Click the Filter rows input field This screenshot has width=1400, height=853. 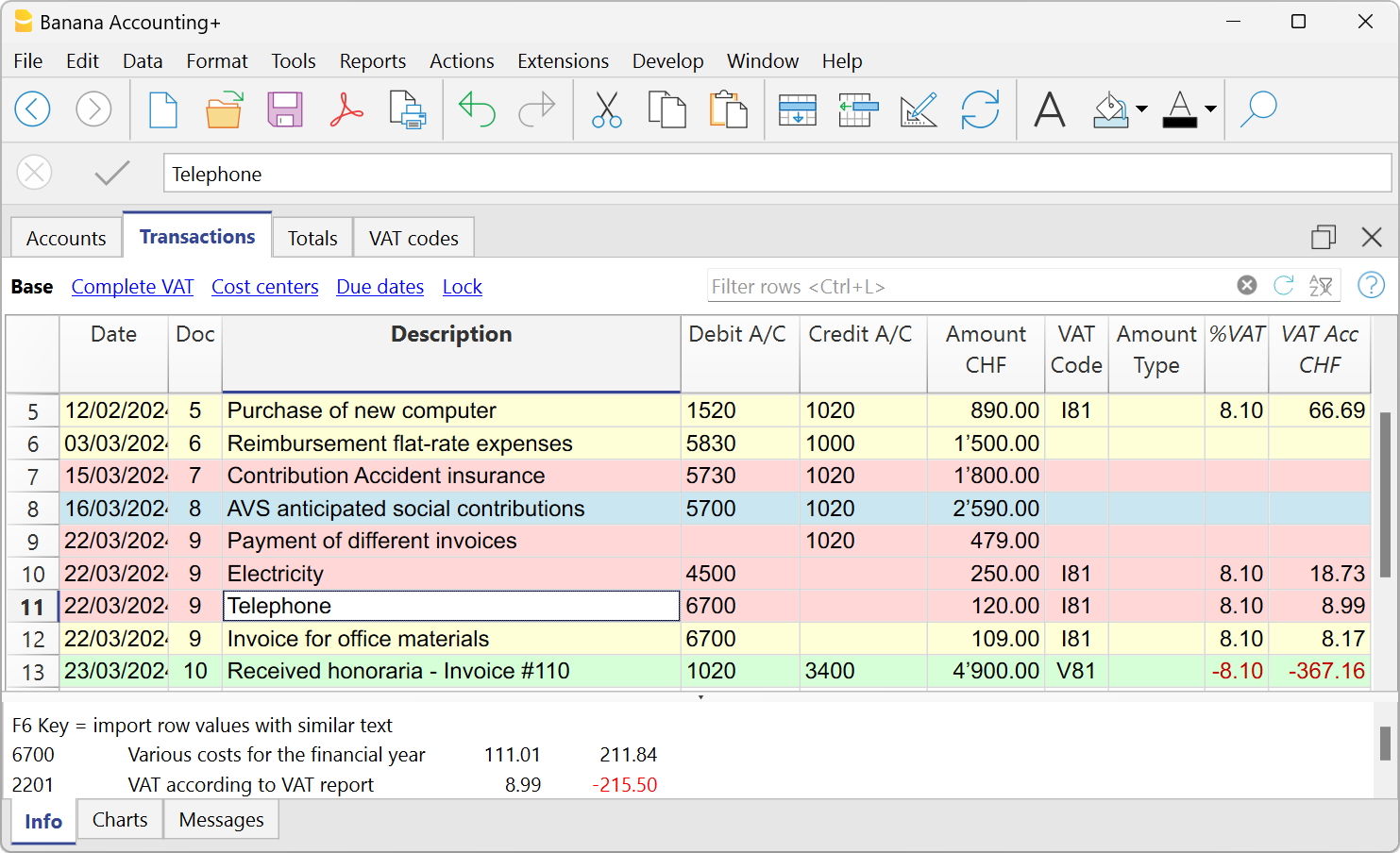(x=944, y=286)
